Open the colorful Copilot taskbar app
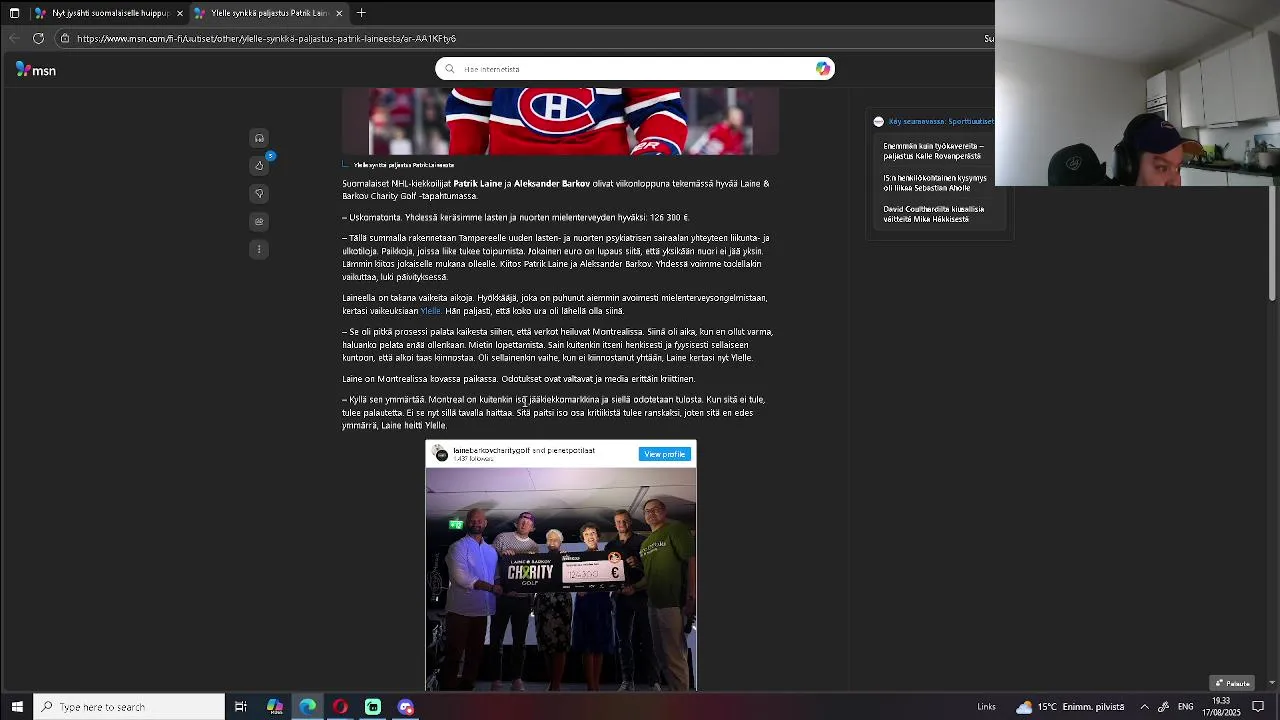This screenshot has width=1280, height=720. click(275, 707)
